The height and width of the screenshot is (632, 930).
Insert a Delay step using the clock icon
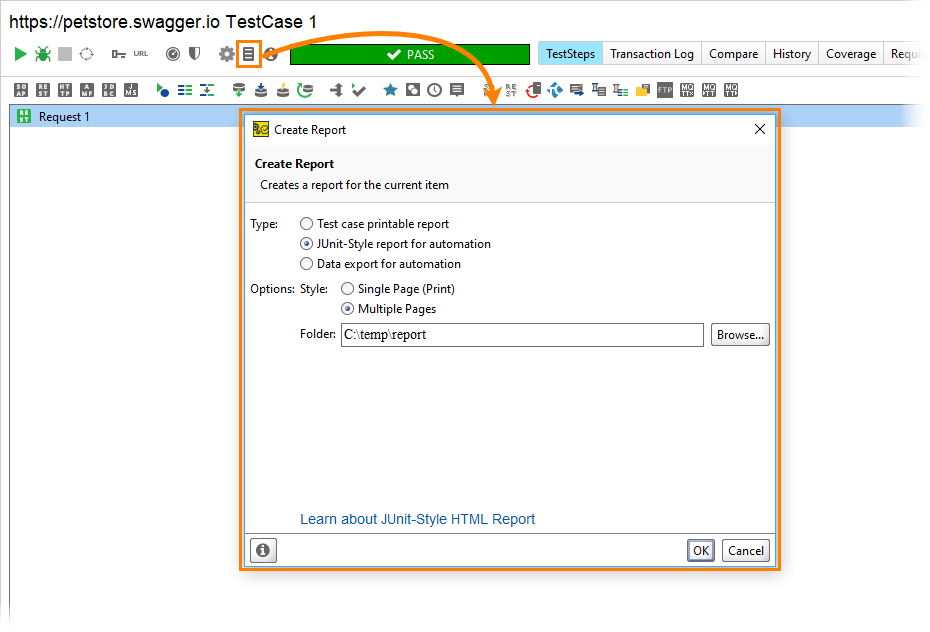[433, 89]
